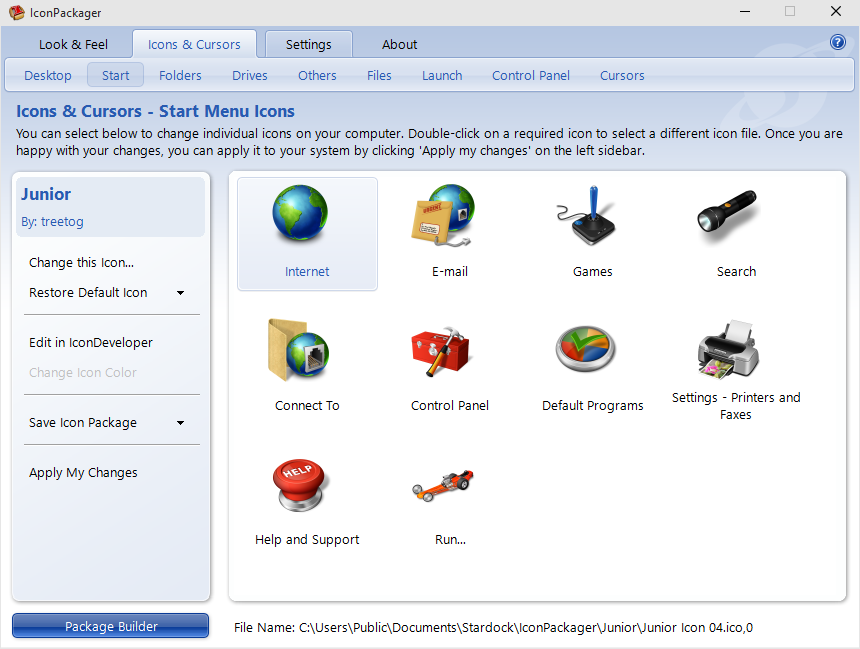Viewport: 860px width, 649px height.
Task: Select the Control Panel toolbox icon
Action: click(x=441, y=351)
